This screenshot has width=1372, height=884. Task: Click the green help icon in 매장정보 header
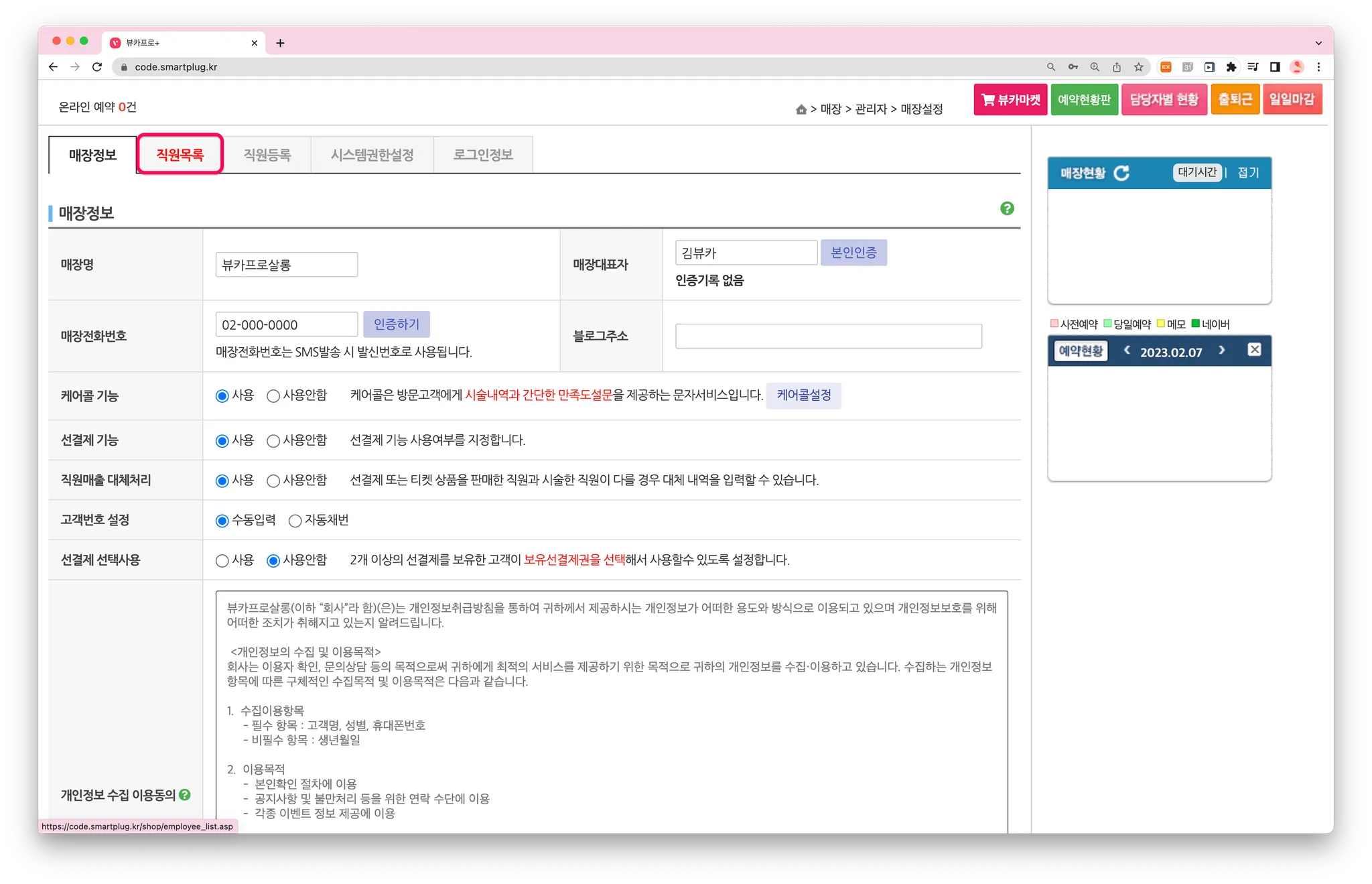(1007, 208)
